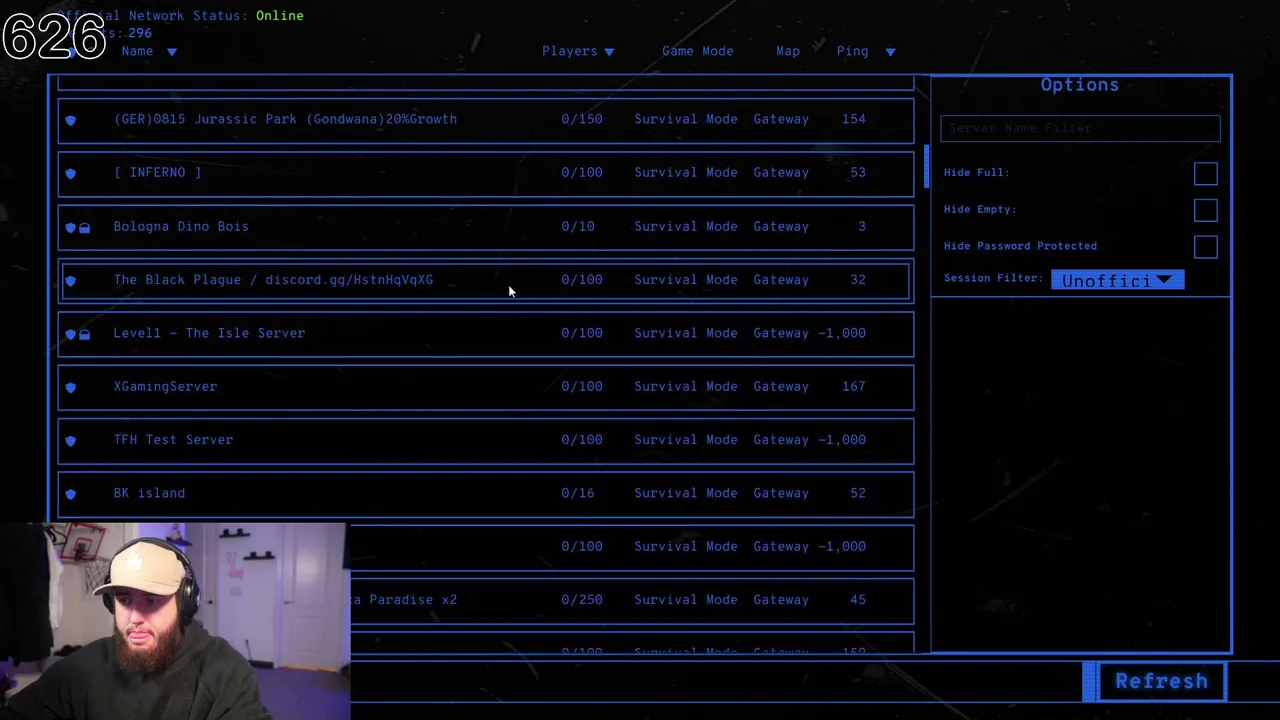
Task: Click the shield icon on the (GER)0815 Jurassic Park row
Action: pyautogui.click(x=70, y=120)
